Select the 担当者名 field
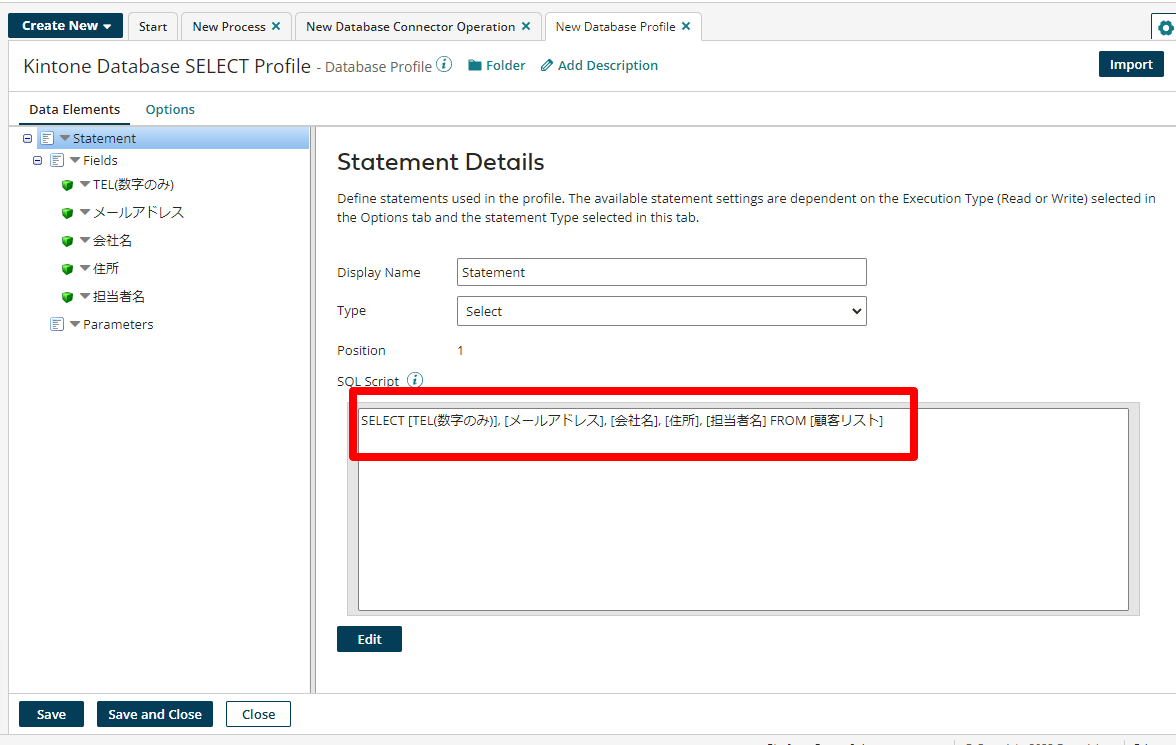This screenshot has width=1176, height=745. tap(118, 296)
